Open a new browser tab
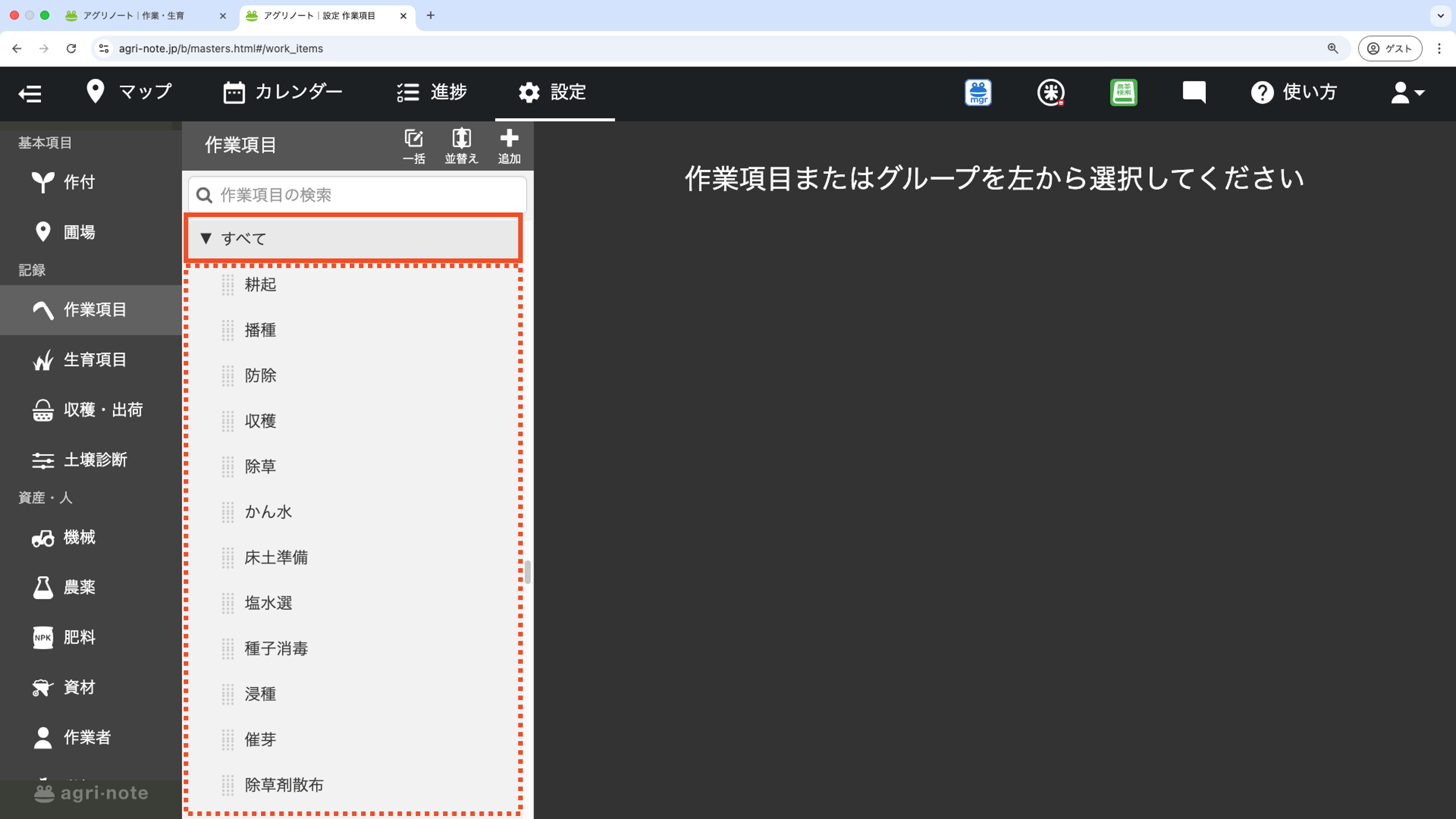1456x819 pixels. pyautogui.click(x=431, y=16)
